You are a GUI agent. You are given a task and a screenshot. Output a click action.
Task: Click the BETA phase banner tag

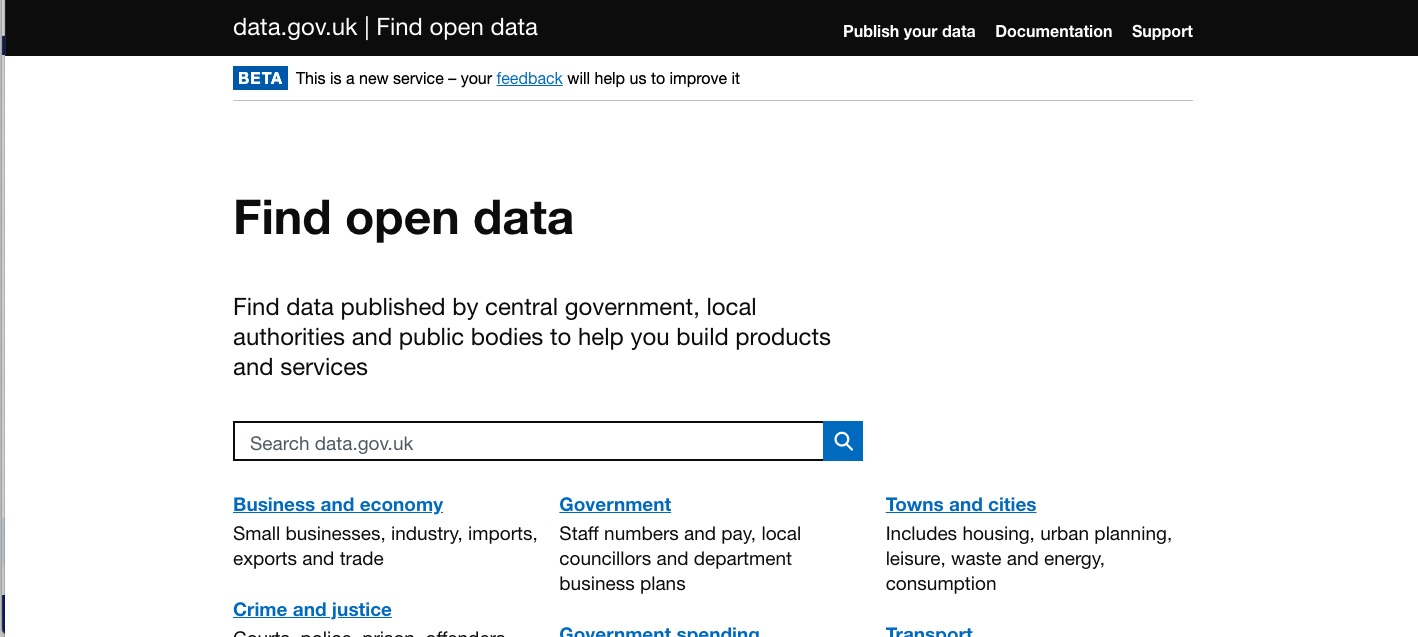coord(260,77)
